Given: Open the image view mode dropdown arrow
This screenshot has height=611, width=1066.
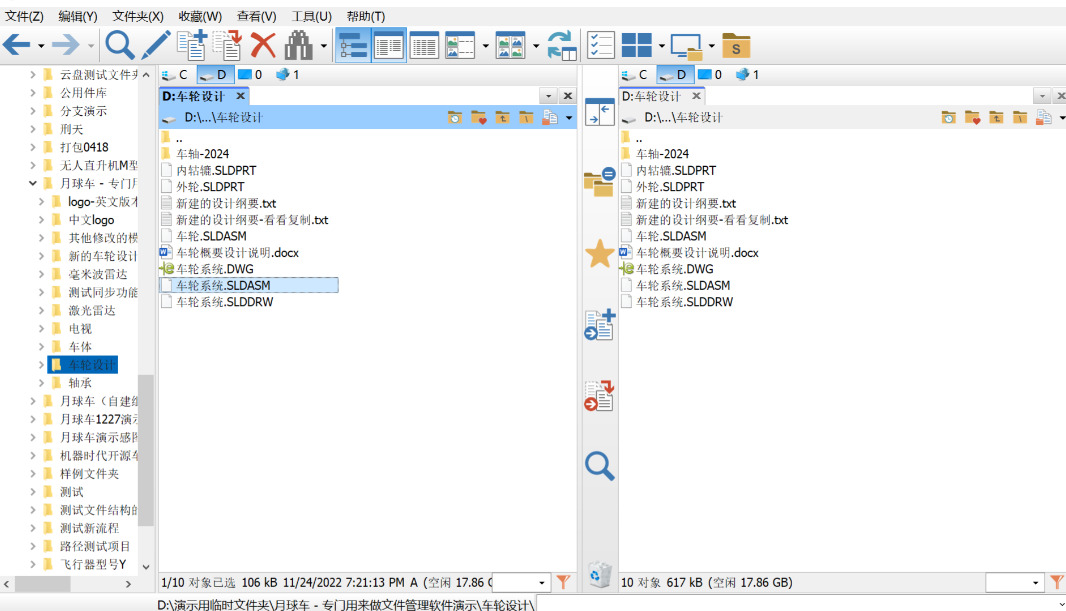Looking at the screenshot, I should [x=536, y=46].
